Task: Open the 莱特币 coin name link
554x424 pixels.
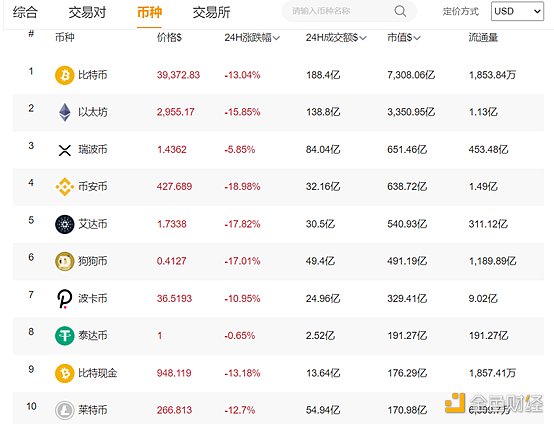Action: 93,410
